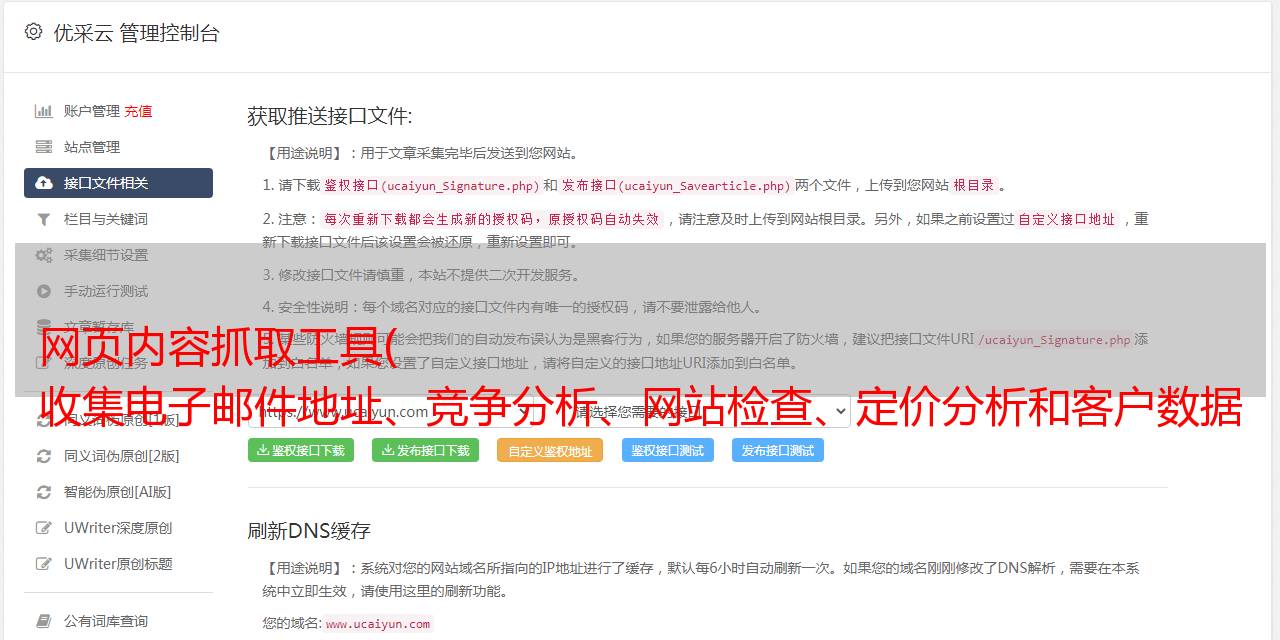Click the green 鉴权接口下载 button
This screenshot has width=1280, height=640.
pos(301,451)
